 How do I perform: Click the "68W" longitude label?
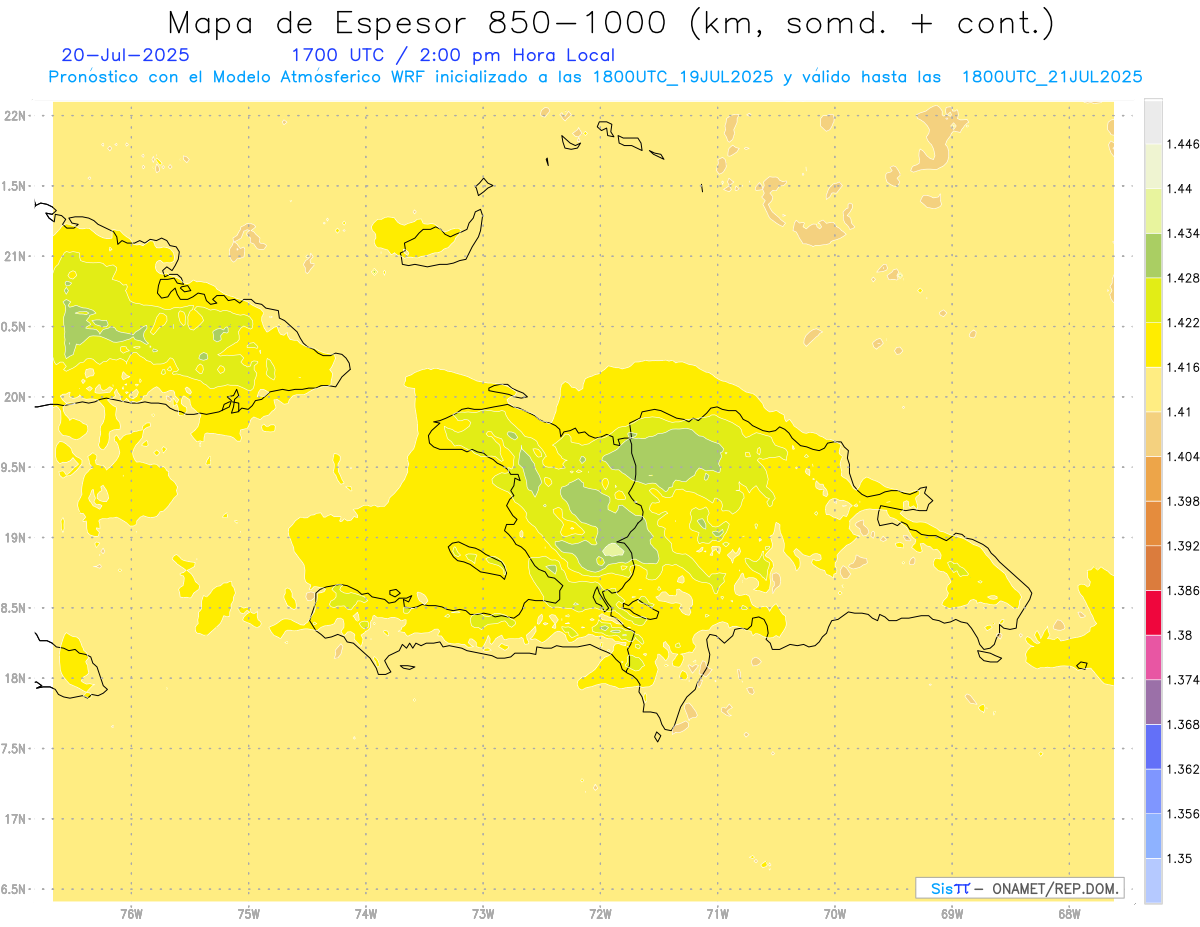pos(1069,914)
